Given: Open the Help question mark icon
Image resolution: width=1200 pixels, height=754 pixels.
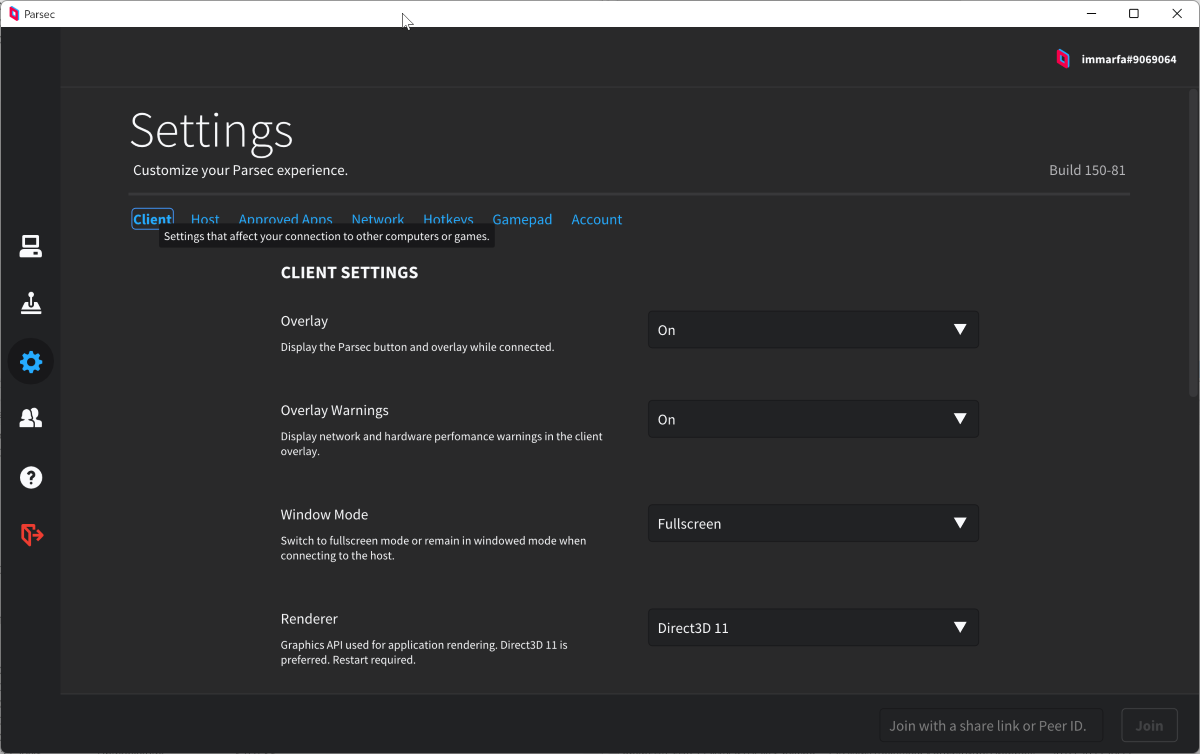Looking at the screenshot, I should coord(31,477).
